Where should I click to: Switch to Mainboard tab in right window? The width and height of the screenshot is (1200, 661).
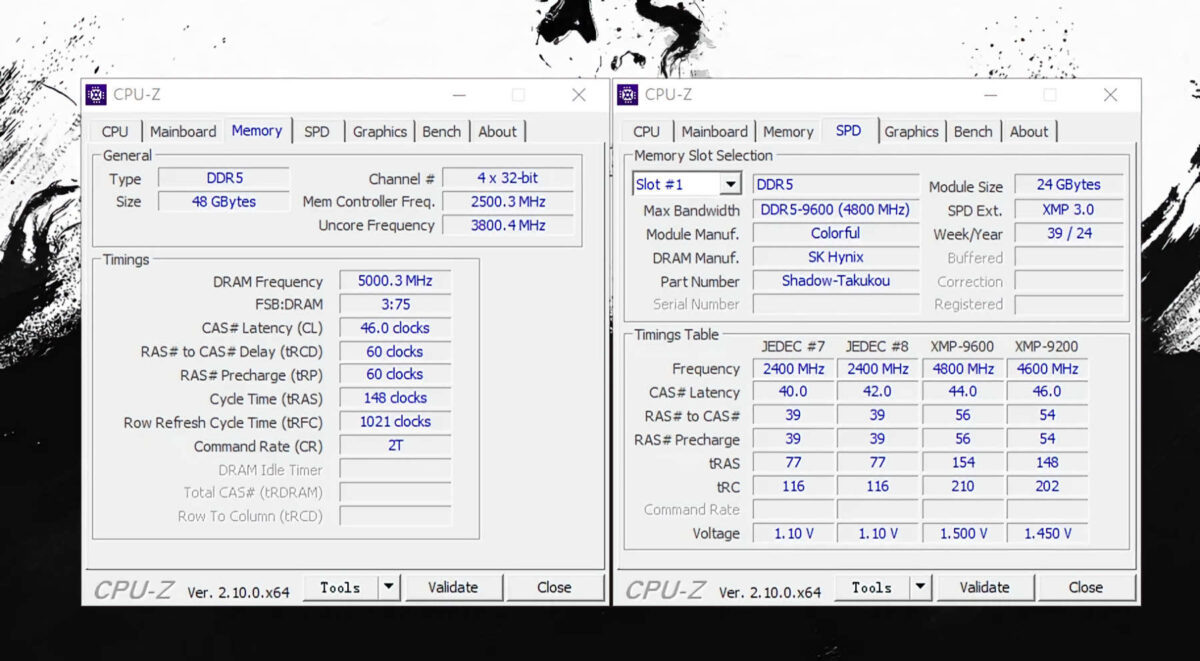[x=715, y=131]
